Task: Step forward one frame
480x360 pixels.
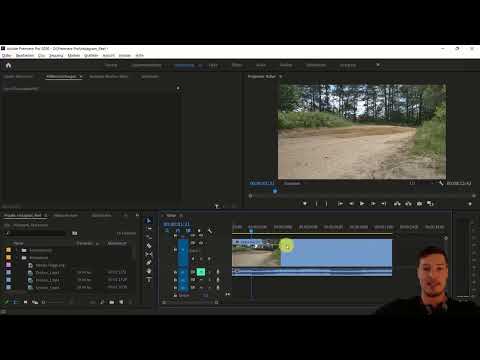Action: coord(373,203)
